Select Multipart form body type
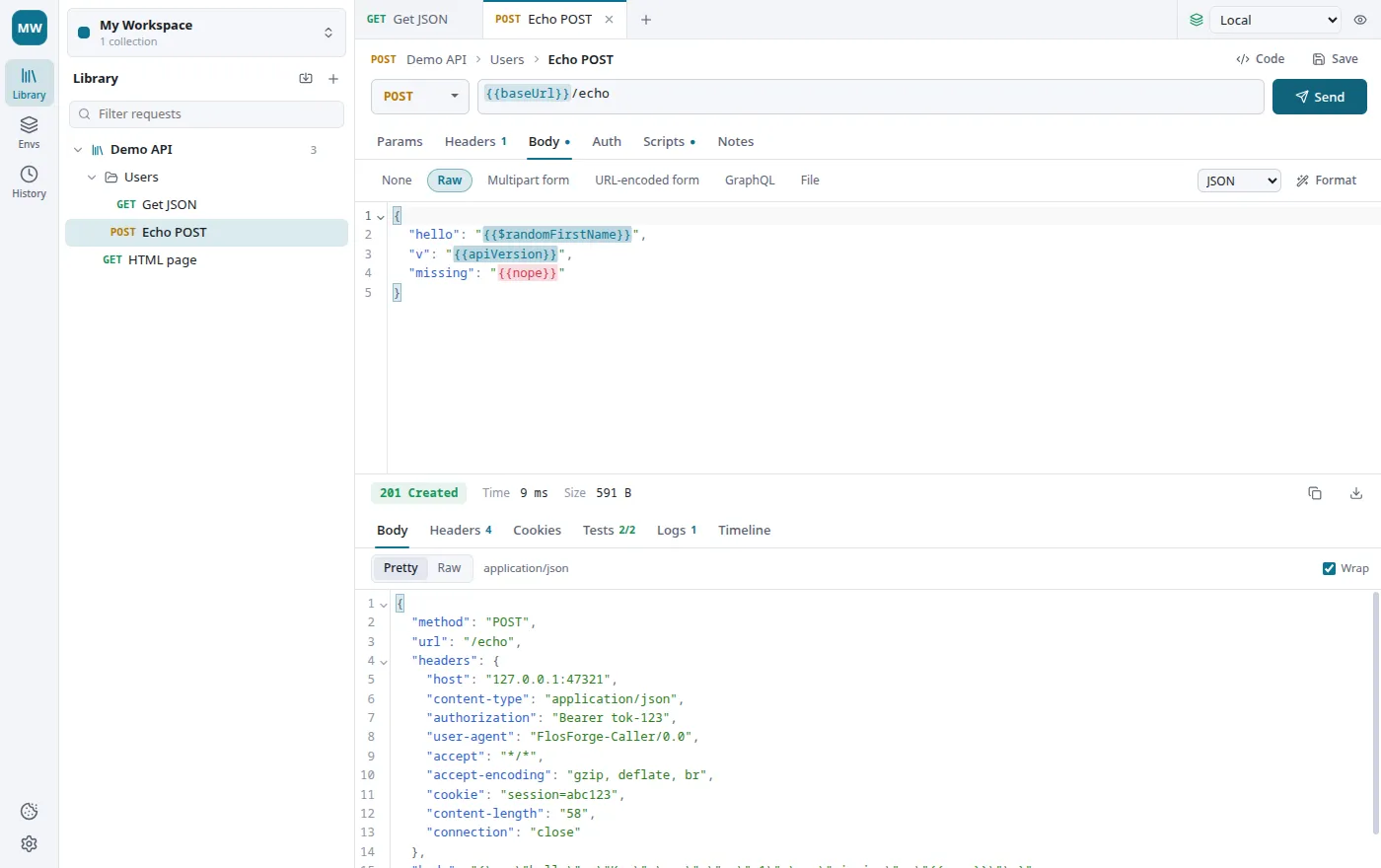The height and width of the screenshot is (868, 1381). 529,181
